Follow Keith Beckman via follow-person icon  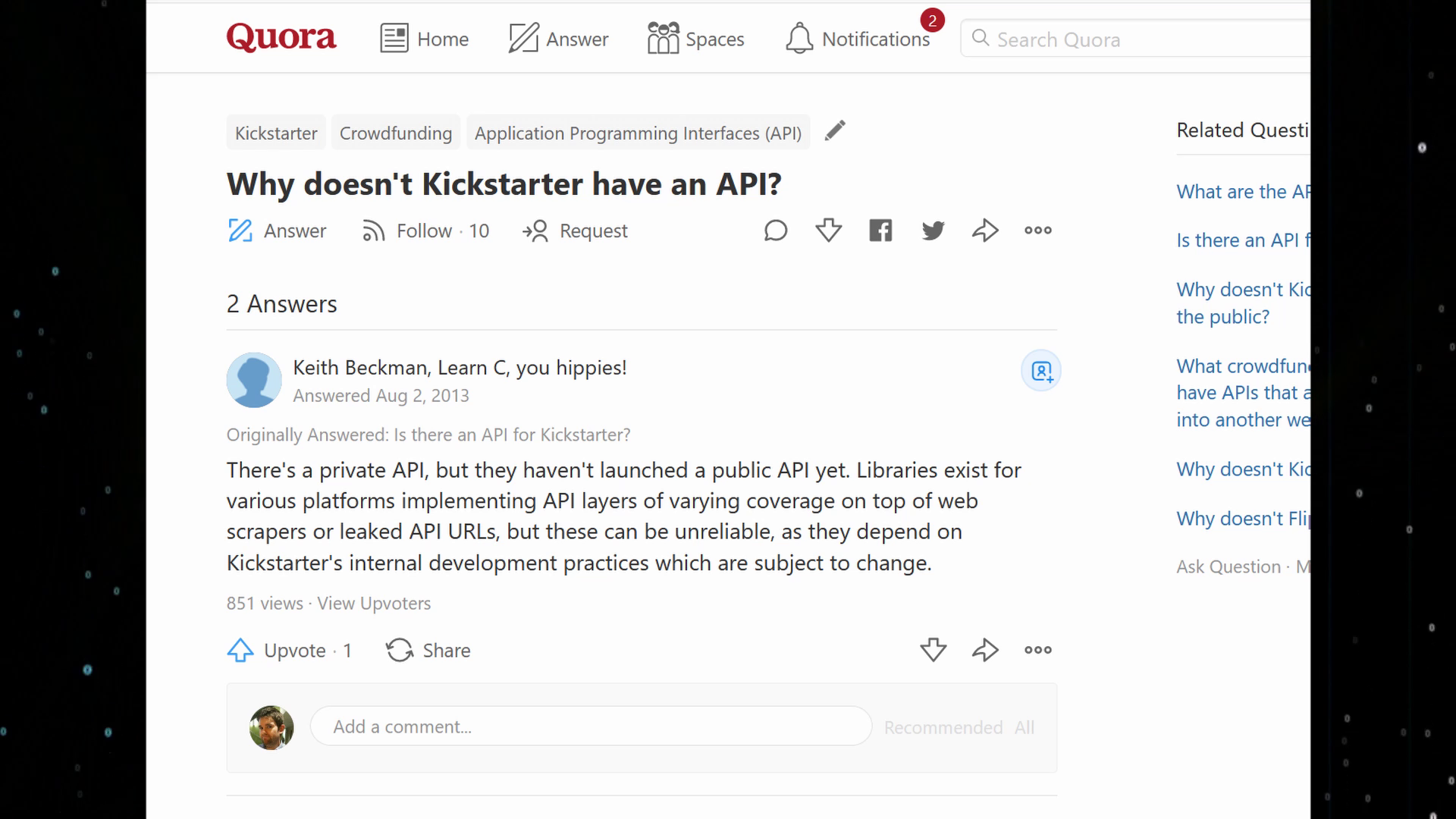point(1041,371)
